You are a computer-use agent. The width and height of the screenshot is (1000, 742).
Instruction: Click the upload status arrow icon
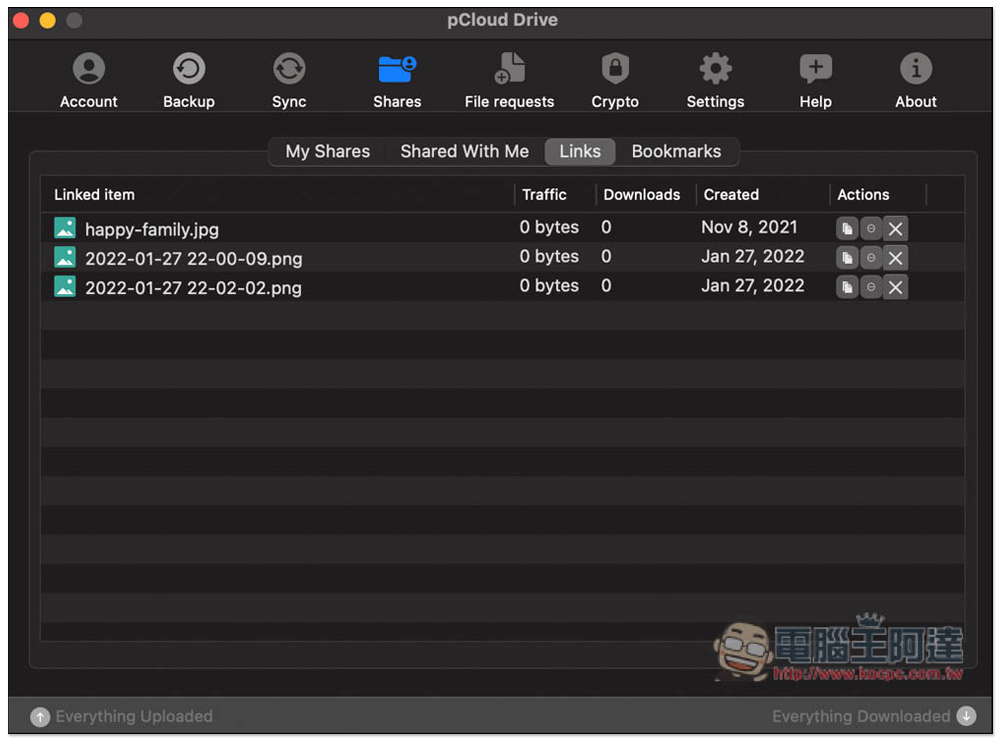click(x=40, y=716)
